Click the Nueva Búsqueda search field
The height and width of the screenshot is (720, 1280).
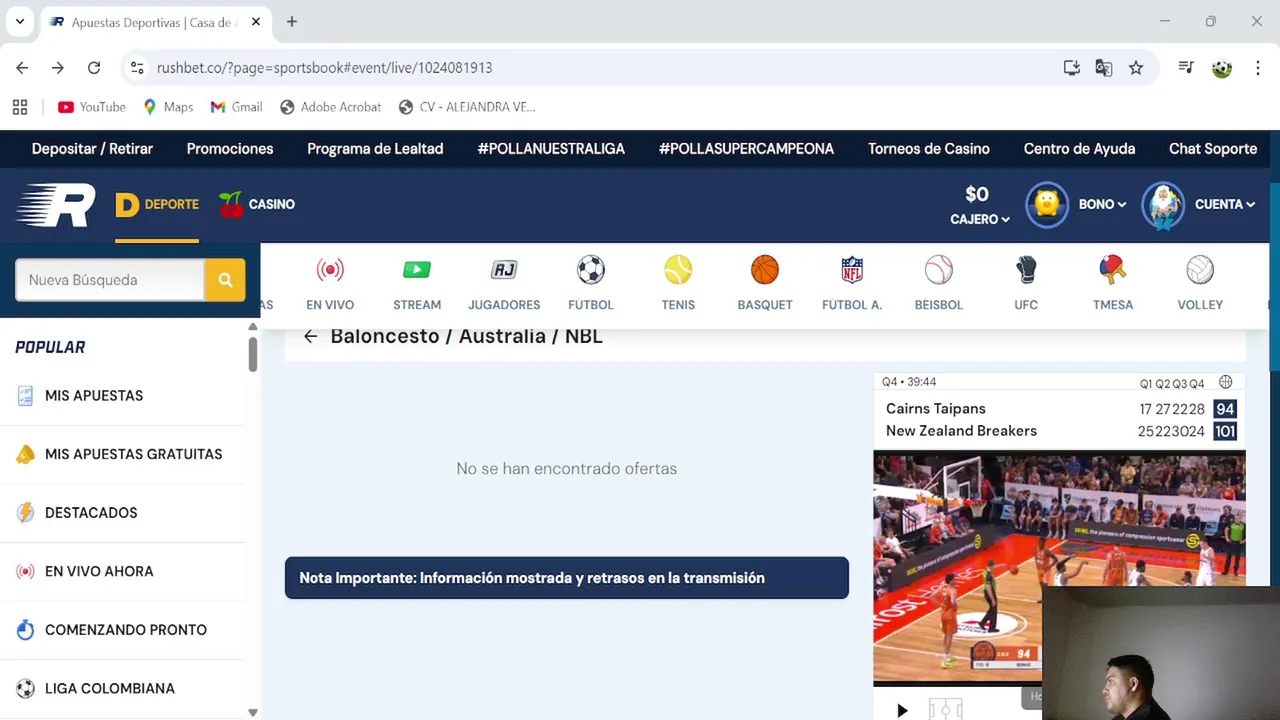point(110,280)
